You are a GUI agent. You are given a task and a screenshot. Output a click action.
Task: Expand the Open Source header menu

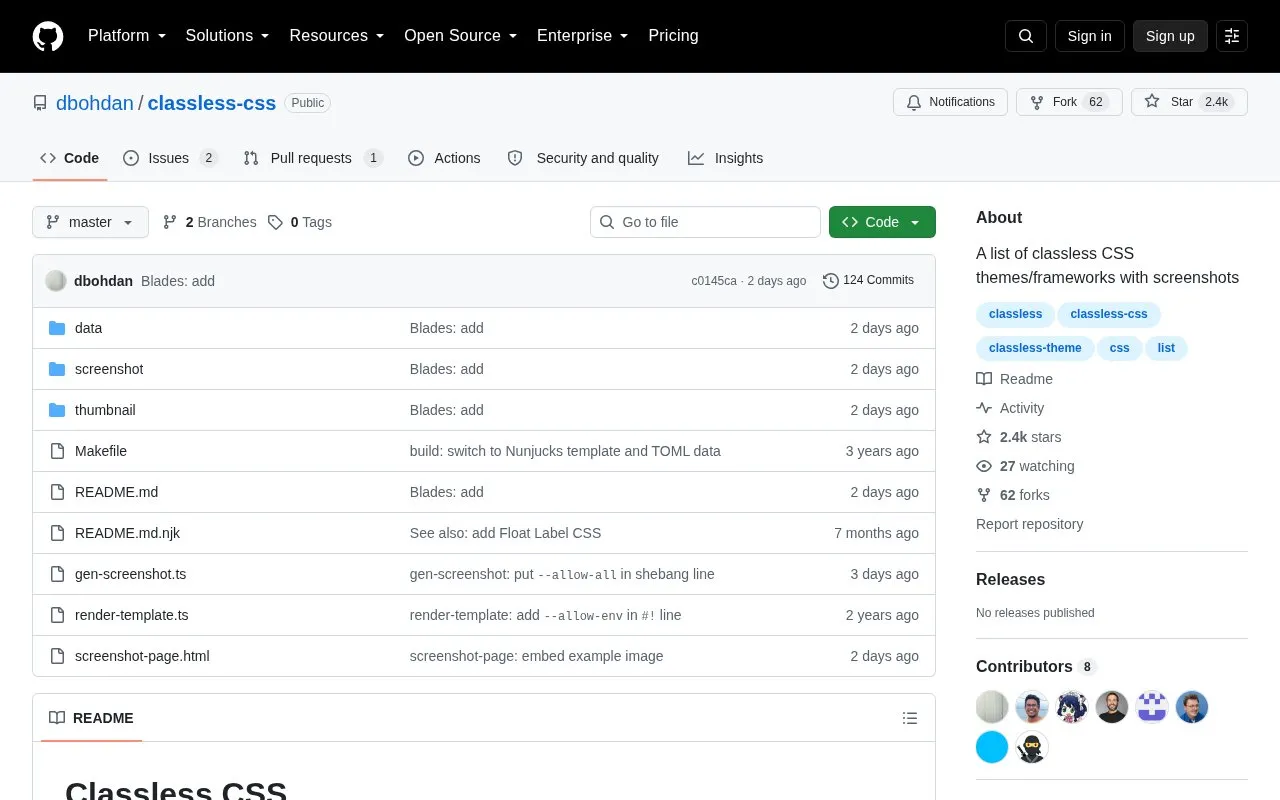pos(461,36)
